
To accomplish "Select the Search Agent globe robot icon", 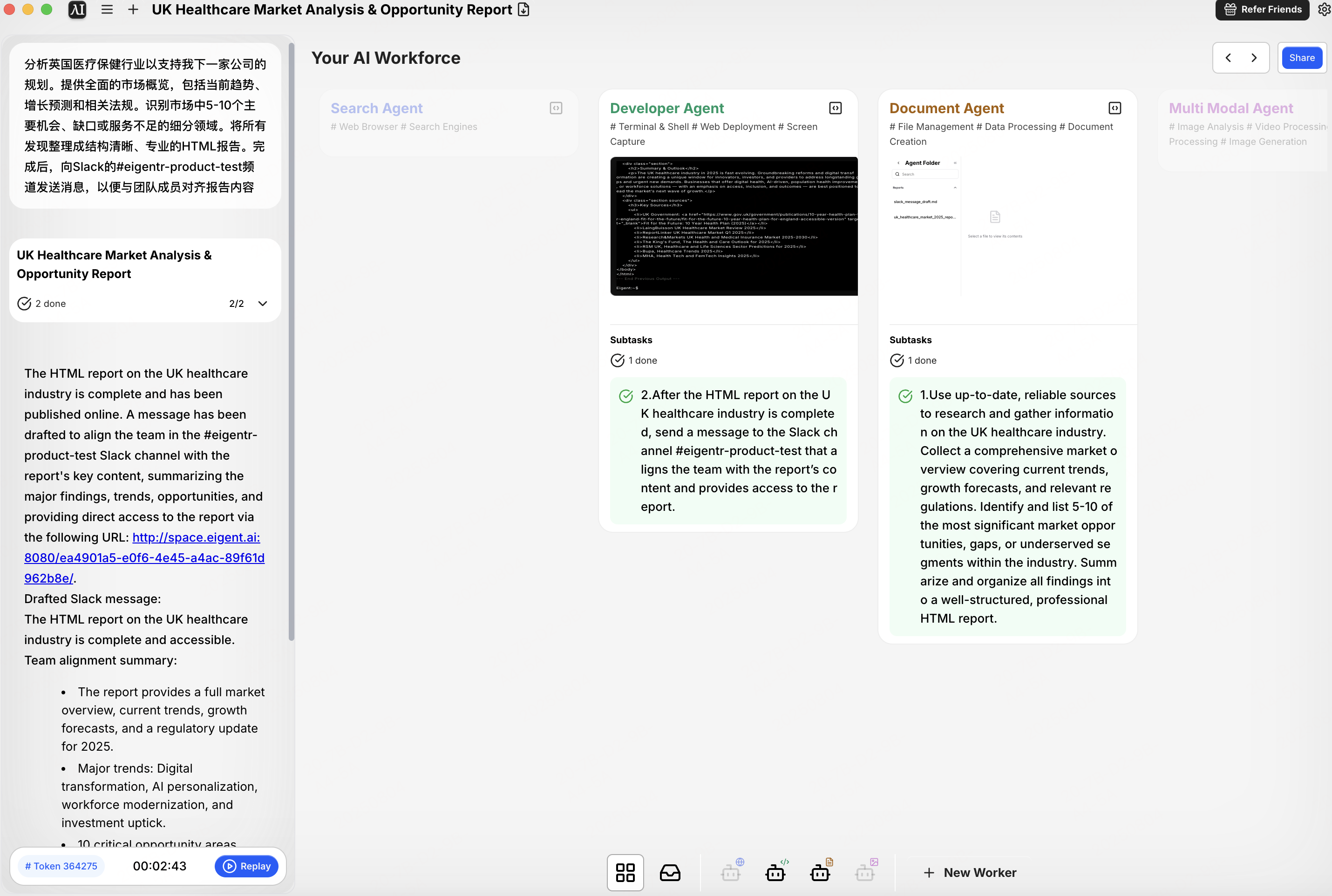I will pos(731,873).
